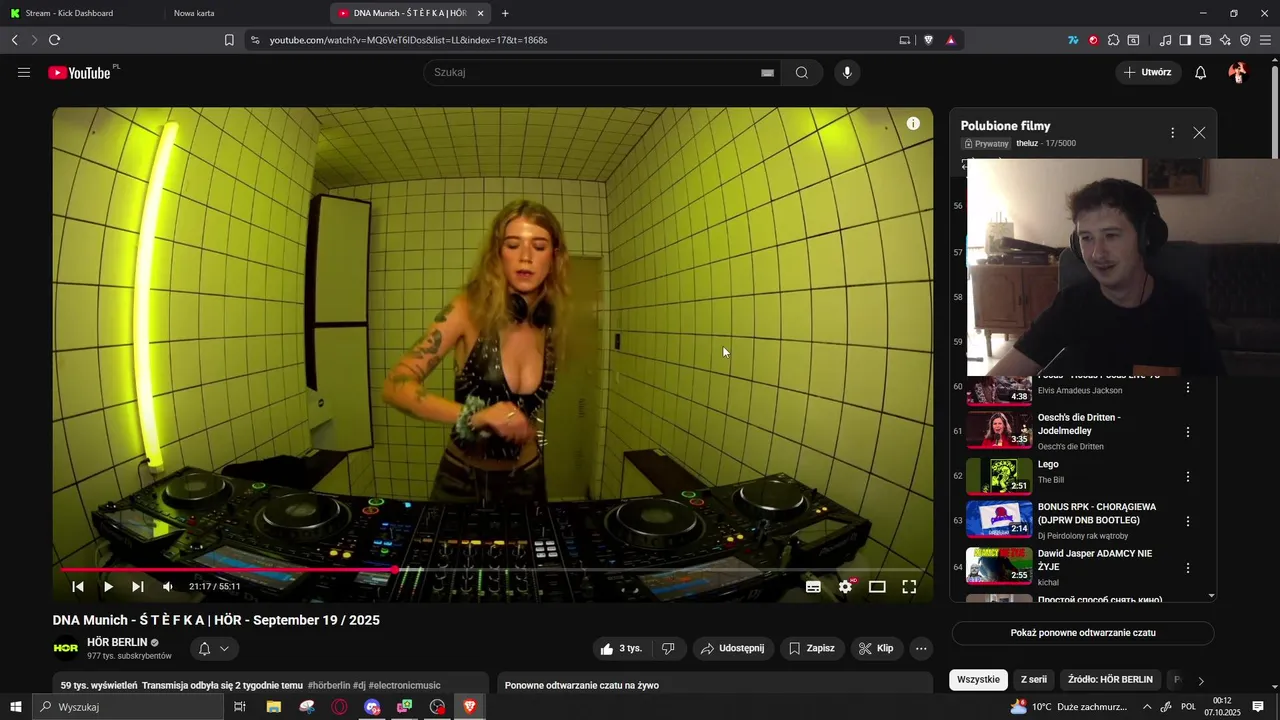Open subscription notification bell dropdown
1280x720 pixels.
pos(214,648)
